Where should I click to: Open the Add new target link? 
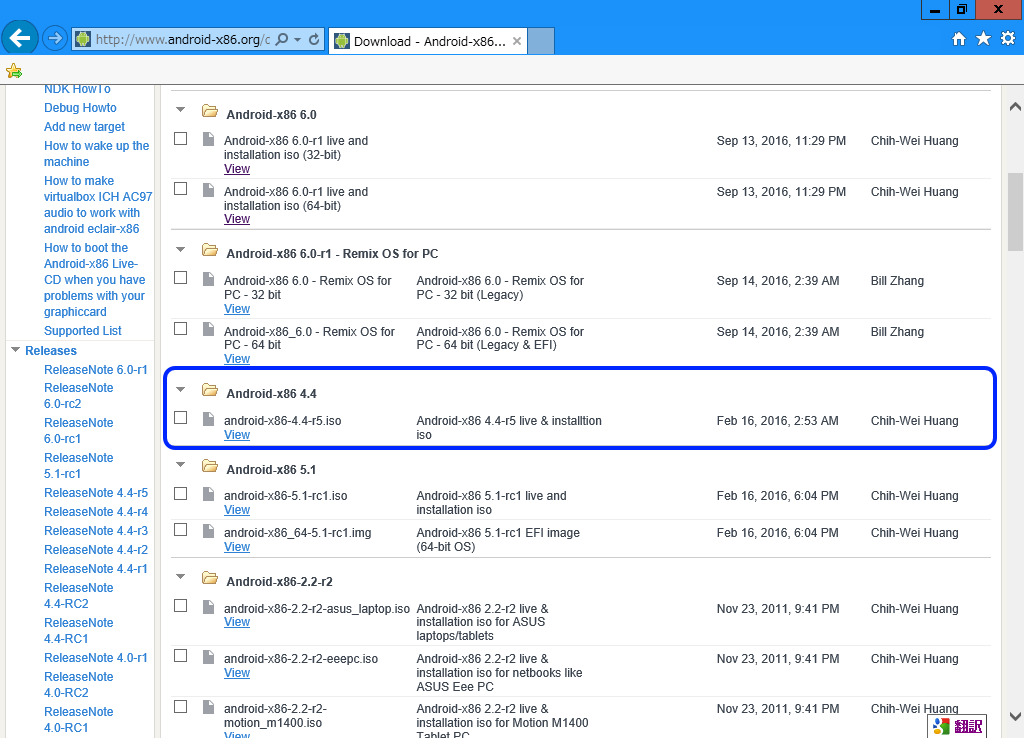84,127
